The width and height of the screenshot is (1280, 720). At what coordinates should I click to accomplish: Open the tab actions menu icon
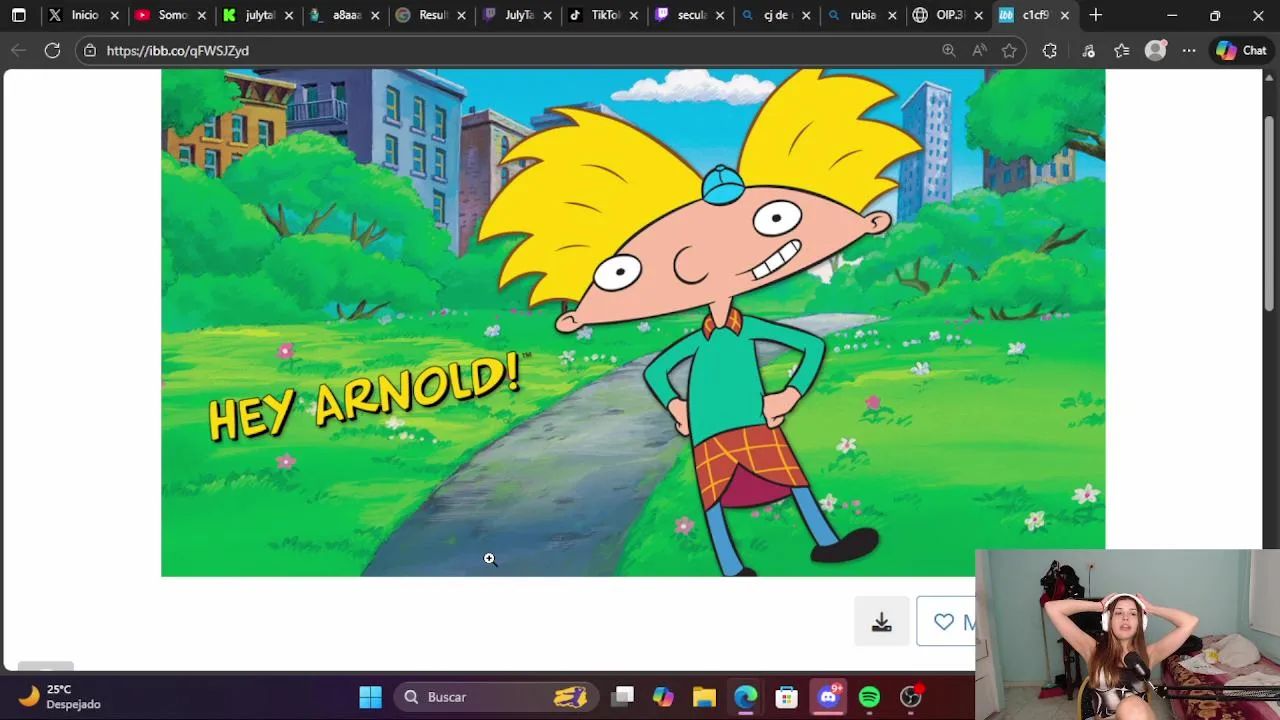(x=18, y=15)
